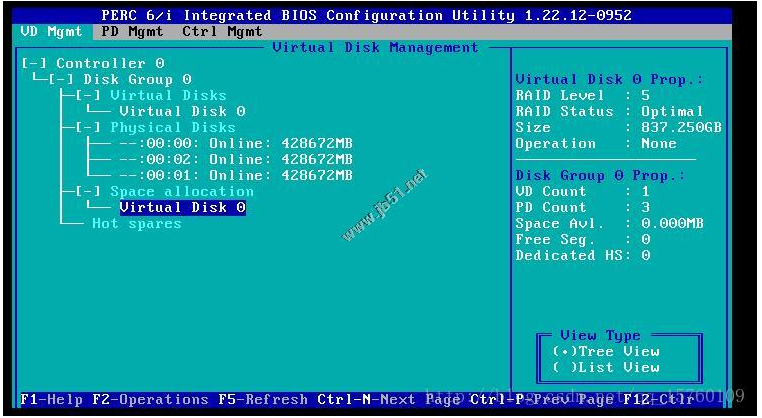Select highlighted Virtual Disk 0 under Space allocation

(x=182, y=208)
